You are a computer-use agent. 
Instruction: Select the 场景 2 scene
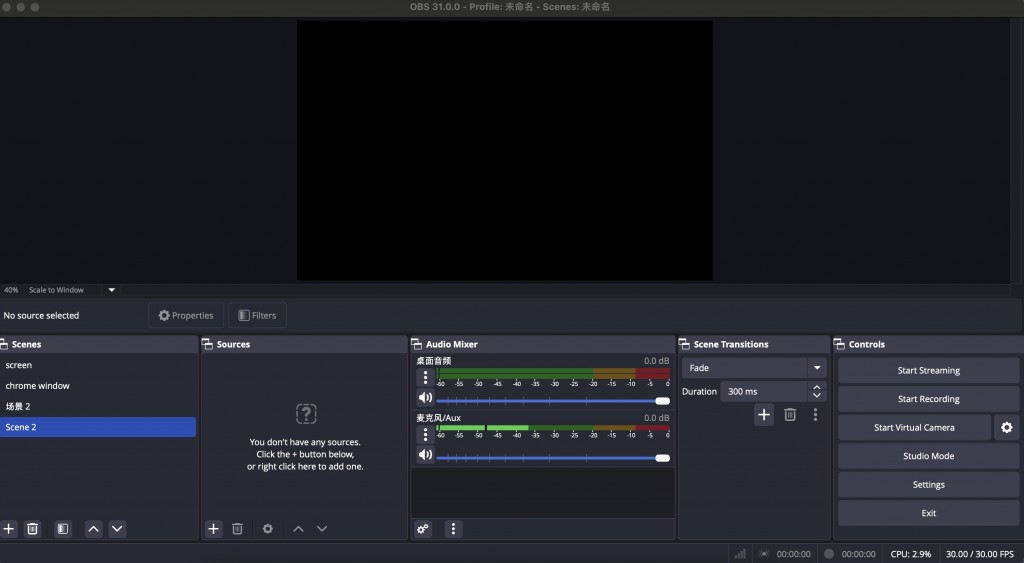[x=98, y=406]
